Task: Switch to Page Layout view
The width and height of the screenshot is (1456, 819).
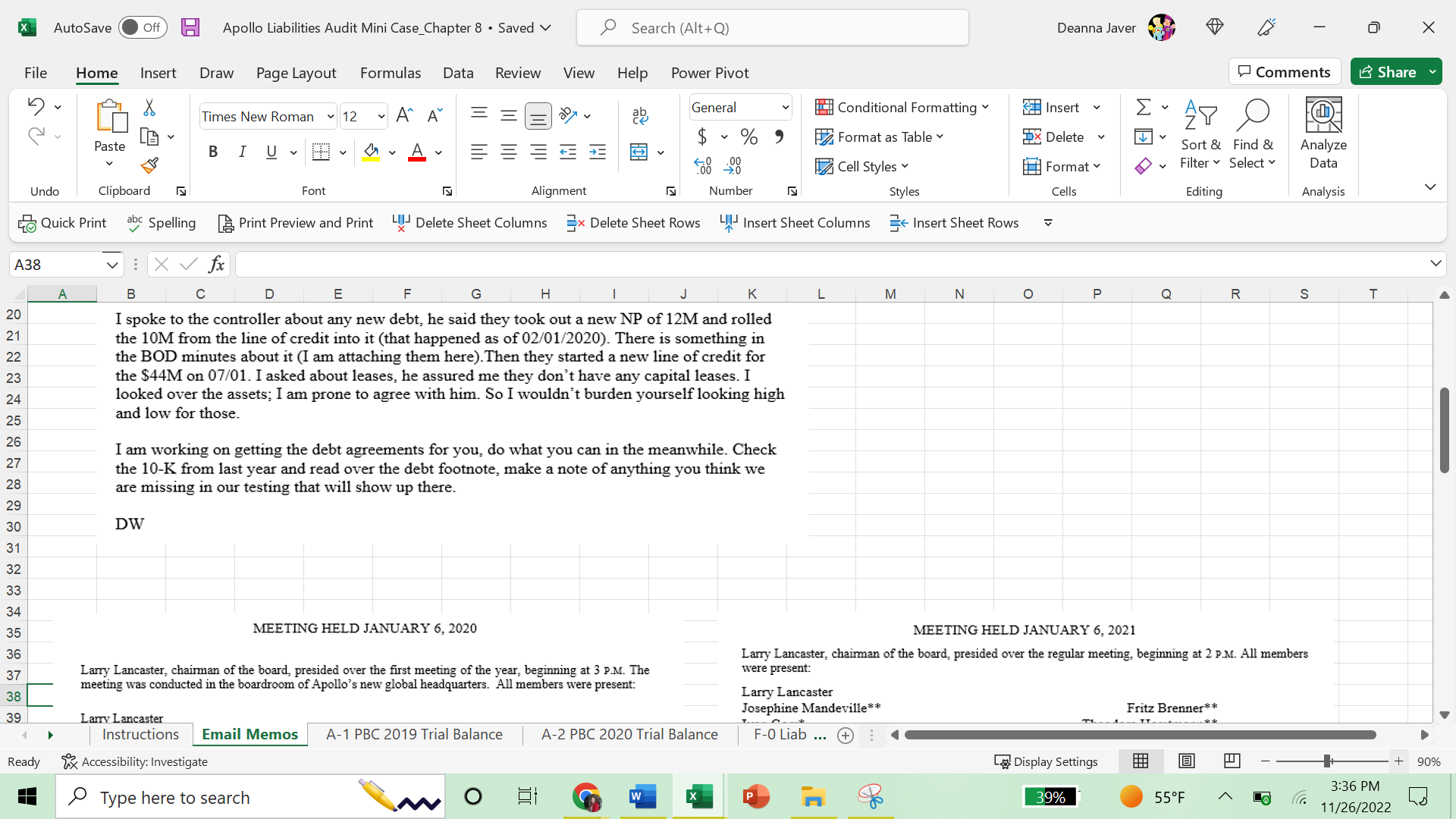Action: [x=1187, y=761]
